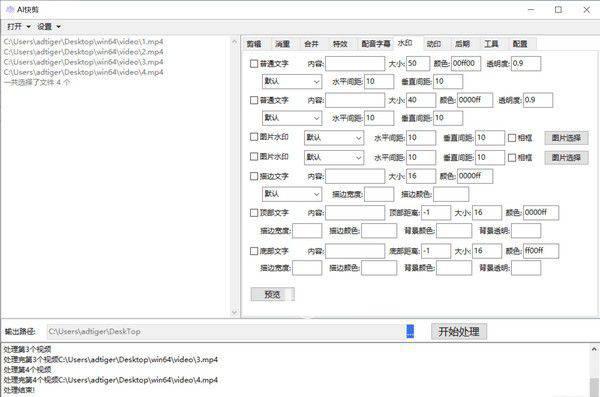Open the 打开 menu
Screen dimensions: 600x397
tap(19, 26)
